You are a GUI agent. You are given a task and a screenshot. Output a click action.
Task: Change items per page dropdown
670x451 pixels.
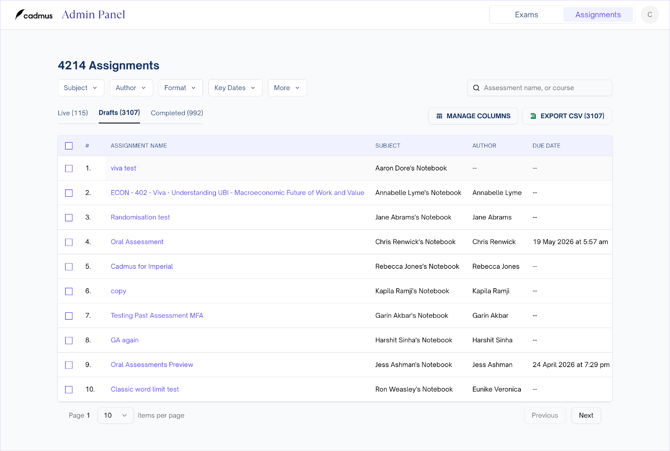115,415
